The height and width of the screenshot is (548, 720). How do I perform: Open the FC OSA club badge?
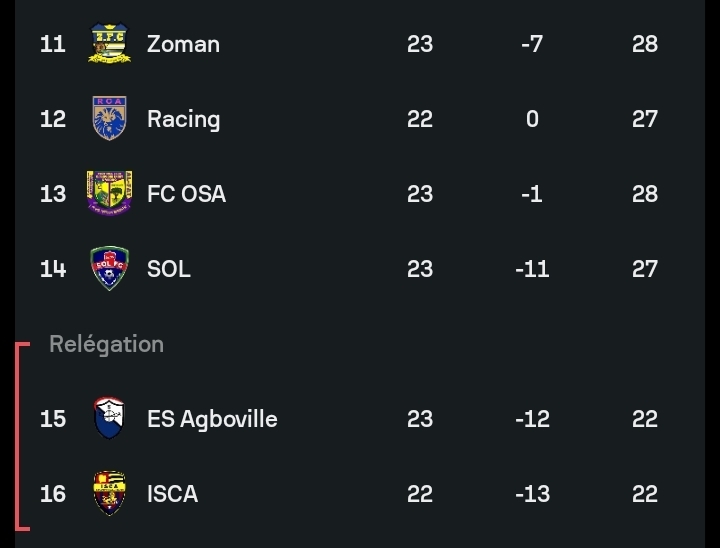[x=109, y=194]
